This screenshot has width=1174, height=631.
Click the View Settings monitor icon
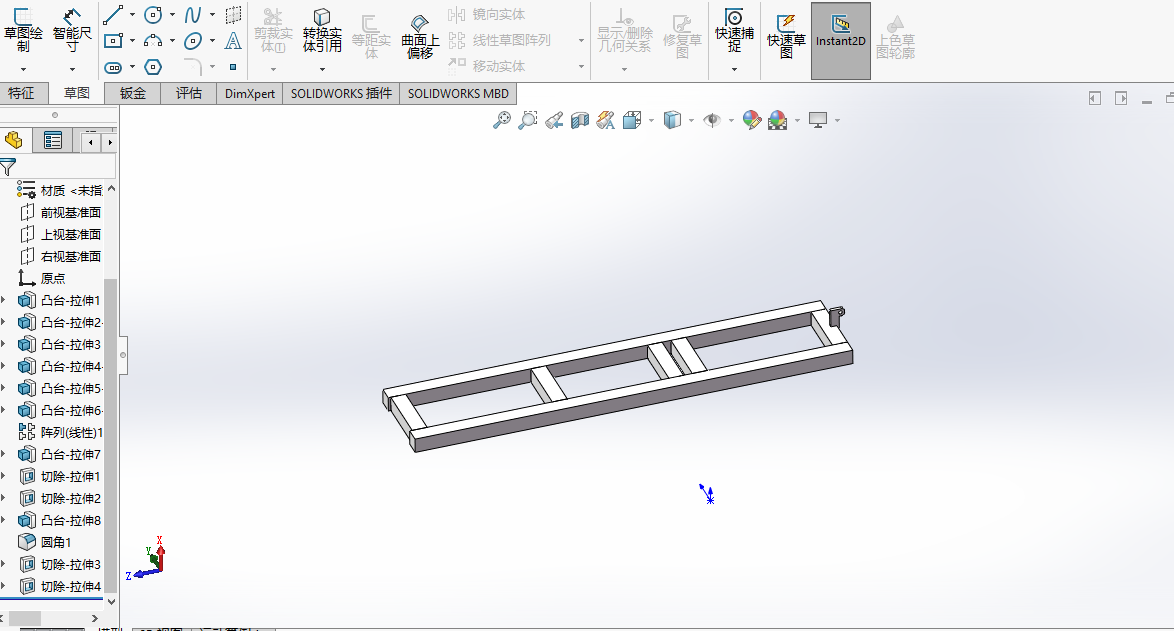click(x=818, y=120)
